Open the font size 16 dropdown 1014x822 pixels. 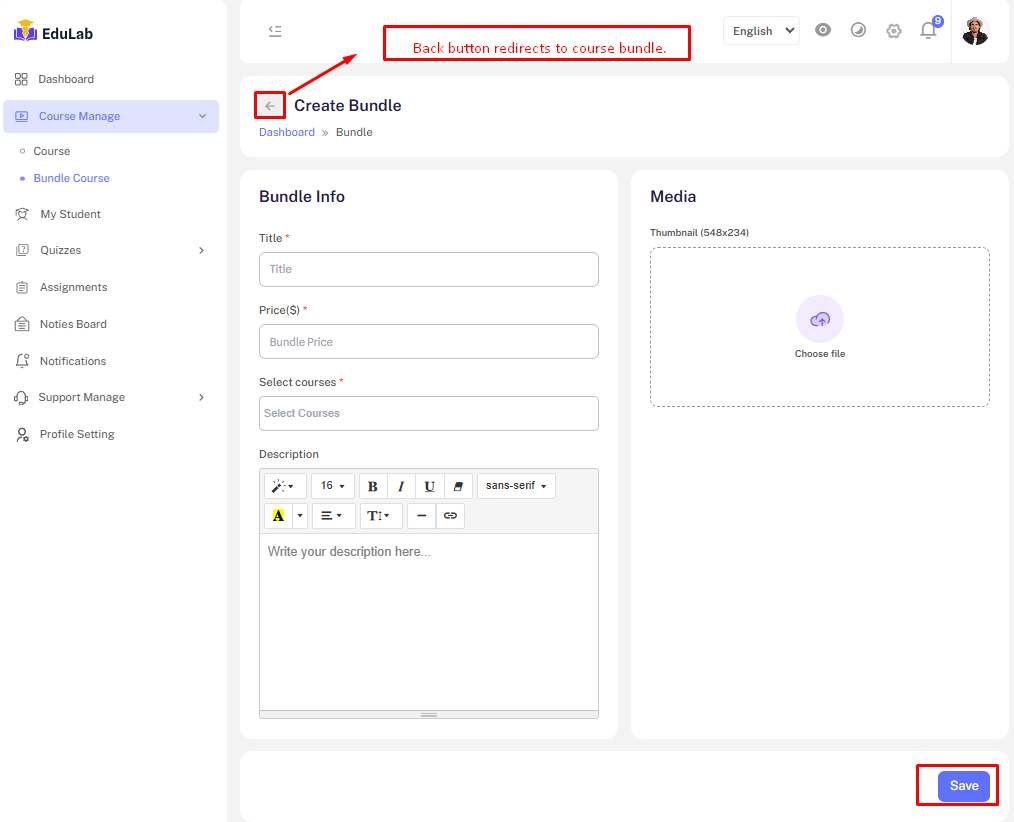tap(333, 486)
